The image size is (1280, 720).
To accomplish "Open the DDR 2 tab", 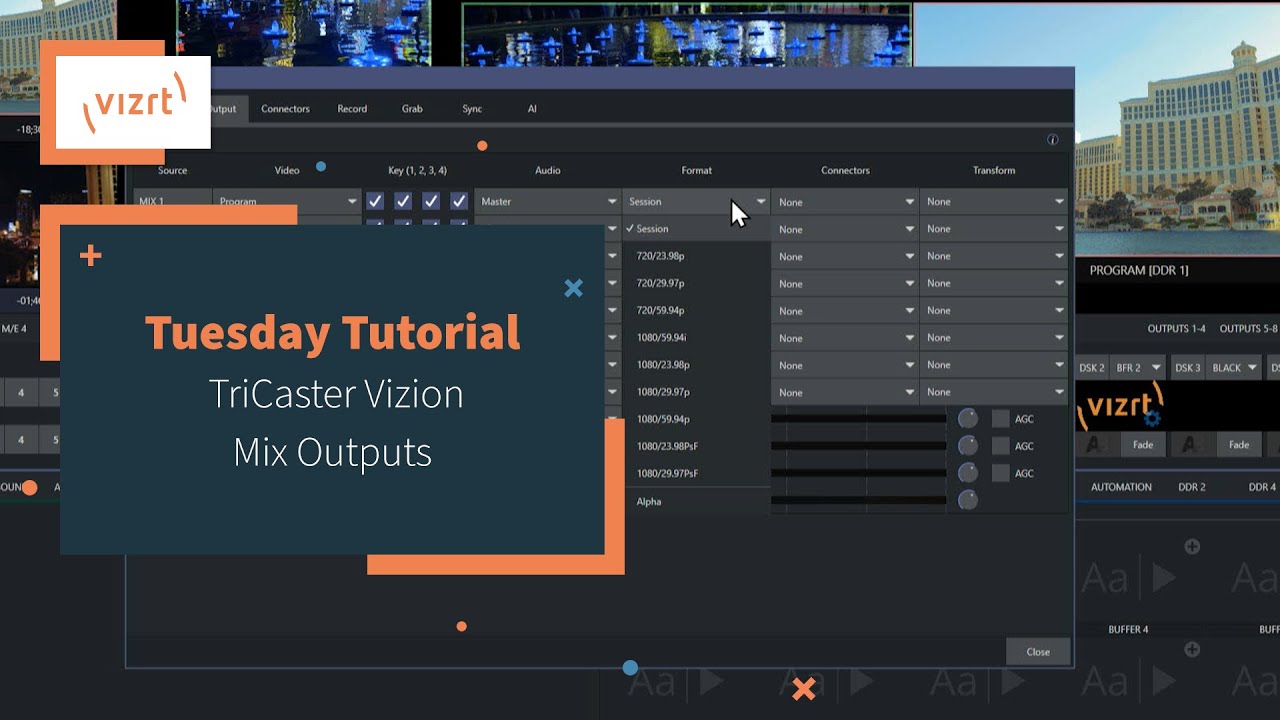I will click(x=1192, y=487).
